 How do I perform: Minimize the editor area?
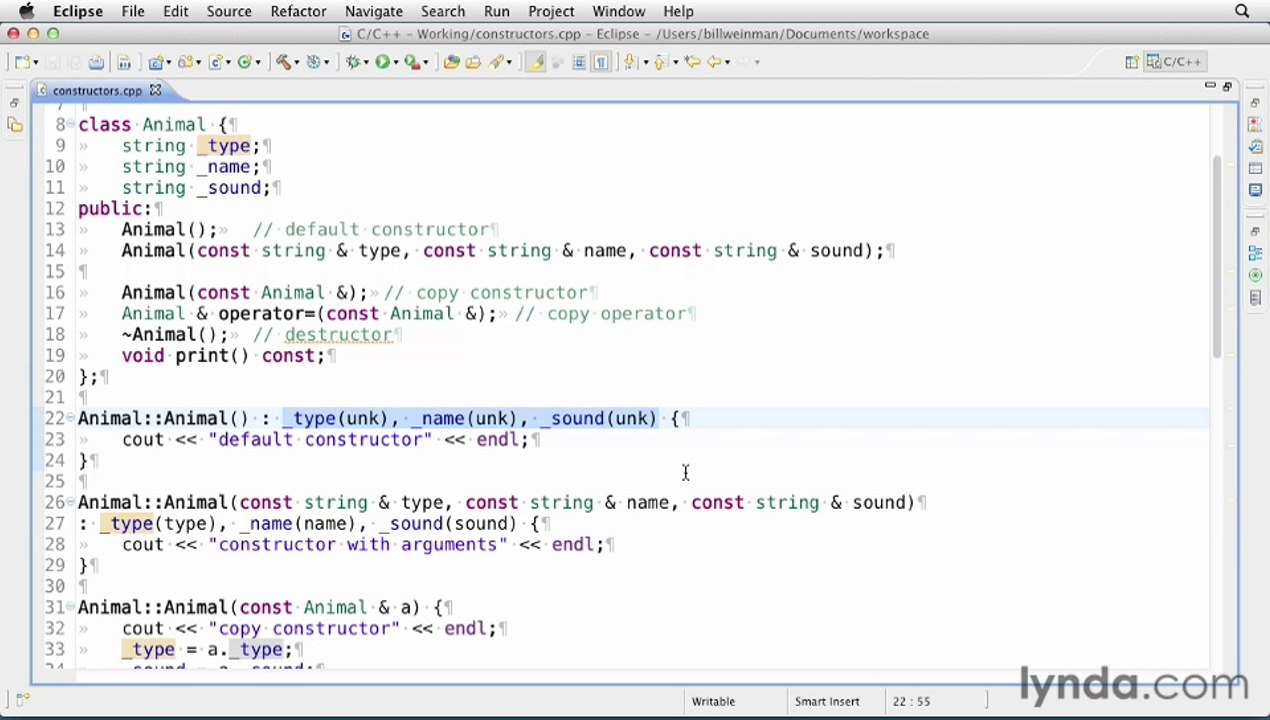(1210, 86)
